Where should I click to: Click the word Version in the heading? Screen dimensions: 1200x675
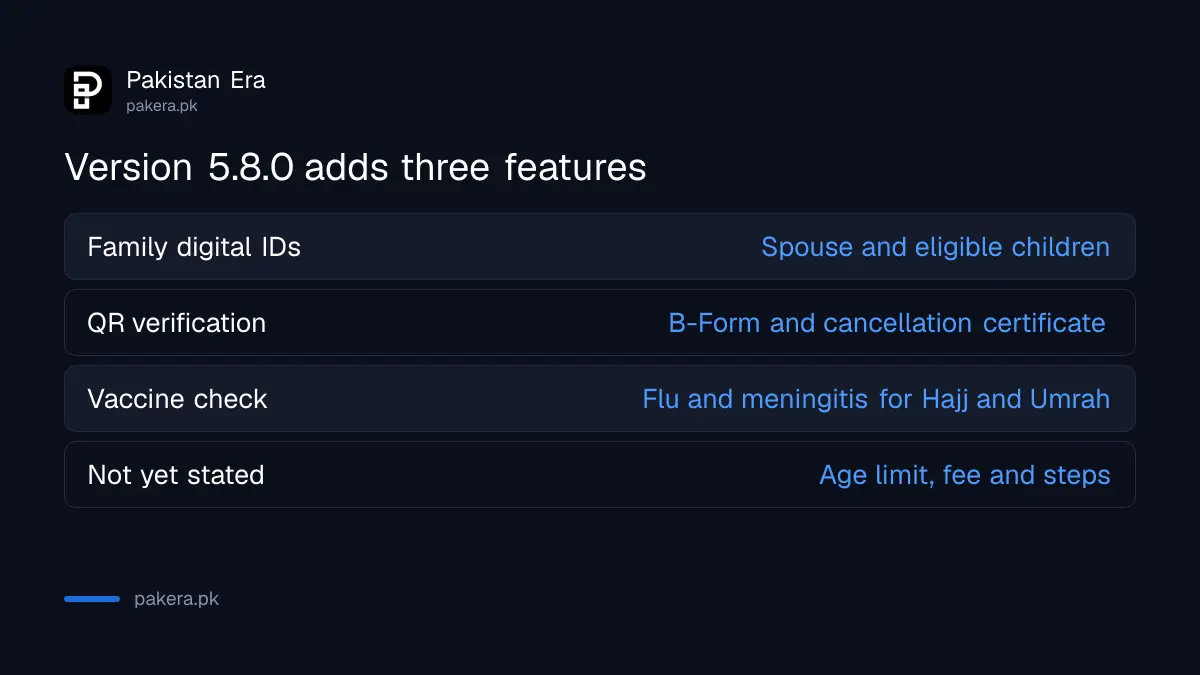click(x=128, y=167)
